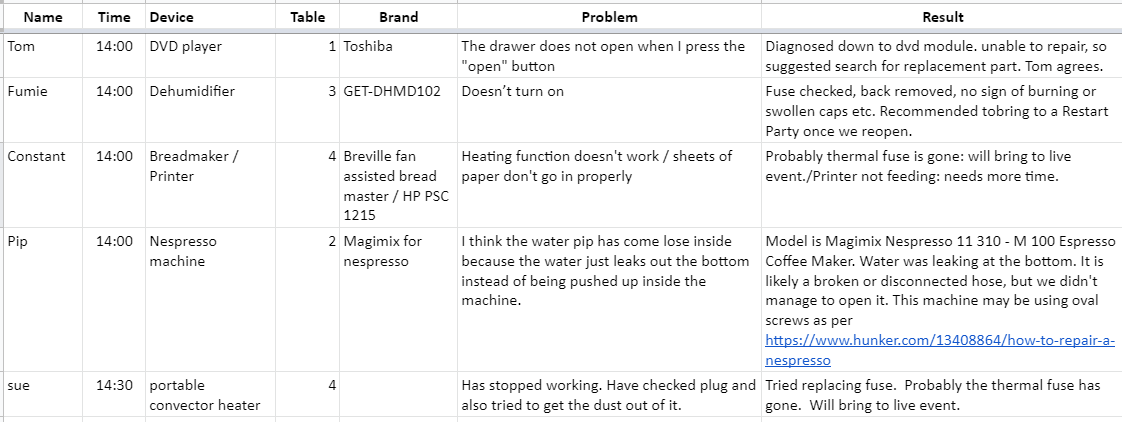Select the Time column header
1122x422 pixels.
[x=114, y=17]
